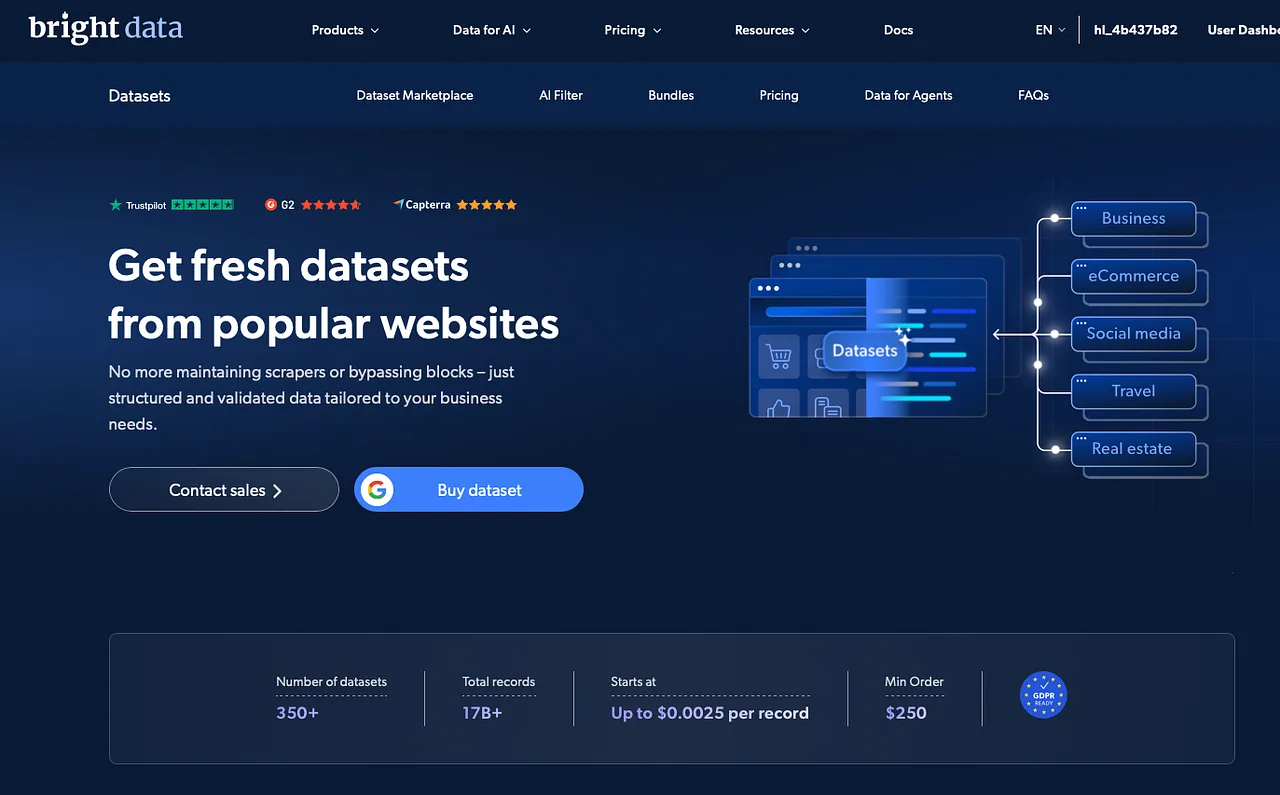The width and height of the screenshot is (1280, 795).
Task: Expand the Resources dropdown
Action: [772, 30]
